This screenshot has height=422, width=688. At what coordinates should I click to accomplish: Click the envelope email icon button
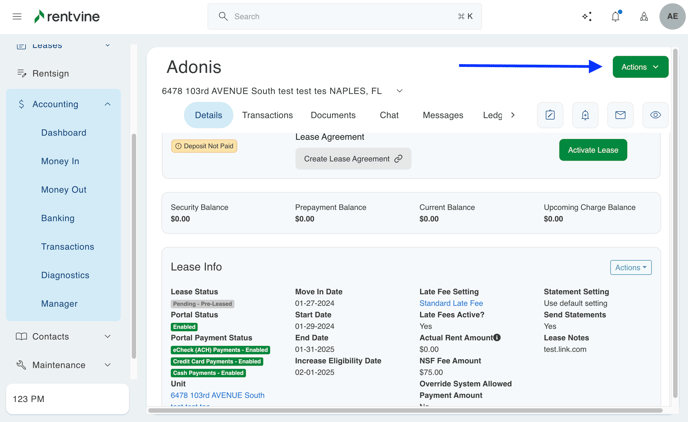coord(620,115)
